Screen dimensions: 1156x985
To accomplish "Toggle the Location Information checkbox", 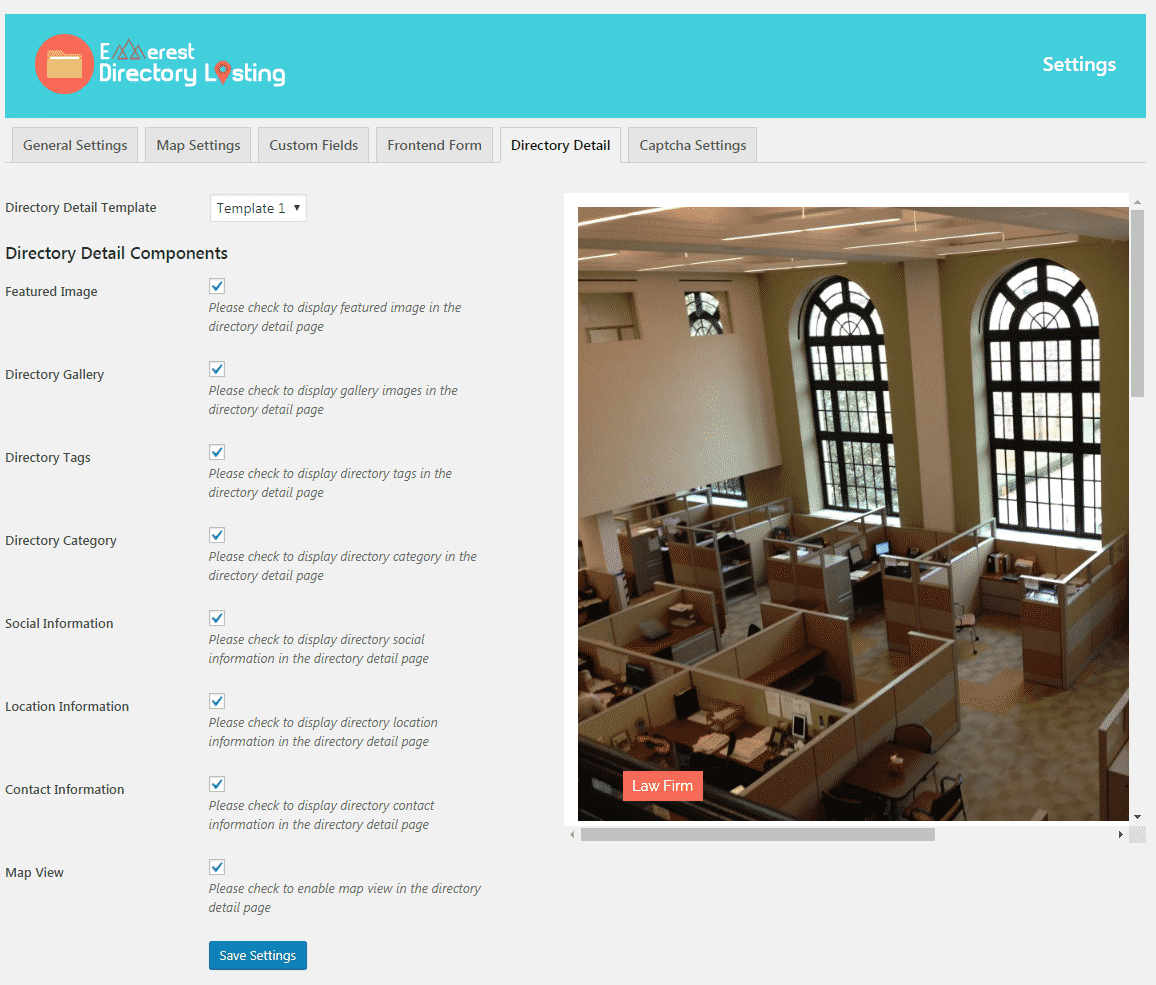I will [217, 701].
